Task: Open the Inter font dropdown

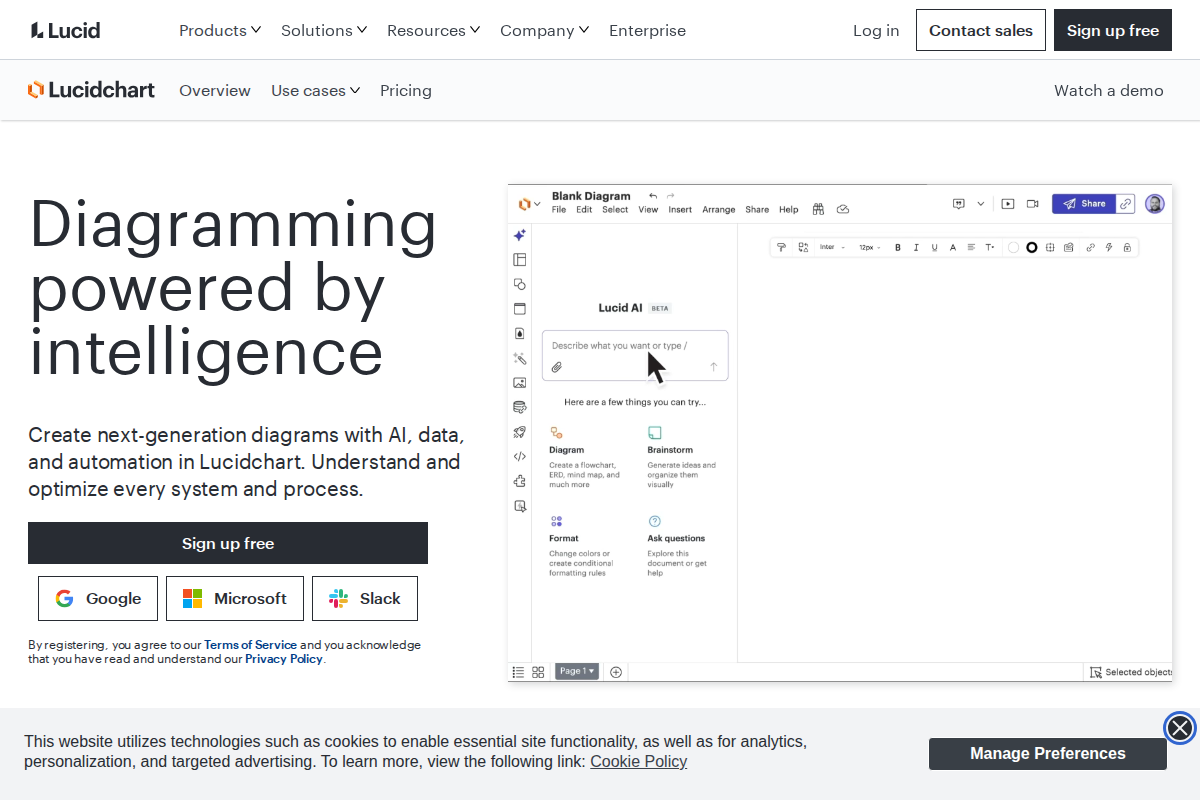Action: 832,247
